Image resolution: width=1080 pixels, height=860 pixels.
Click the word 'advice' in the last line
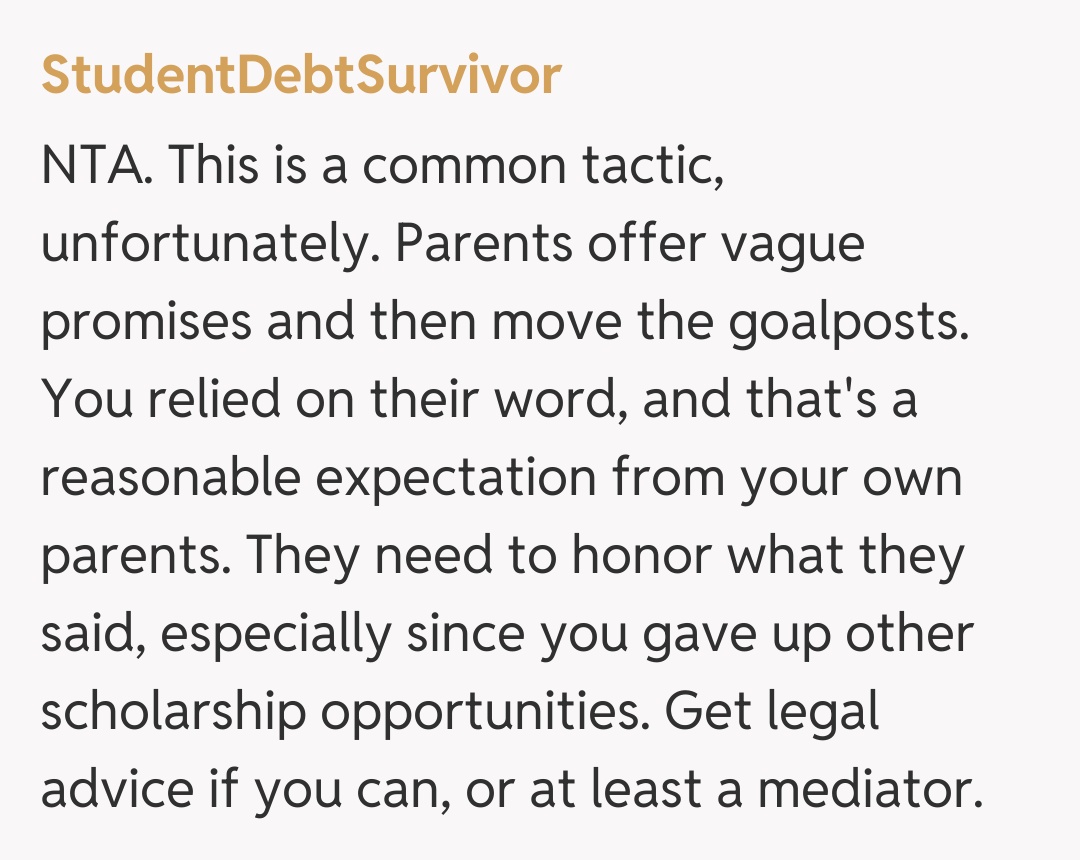pos(117,790)
